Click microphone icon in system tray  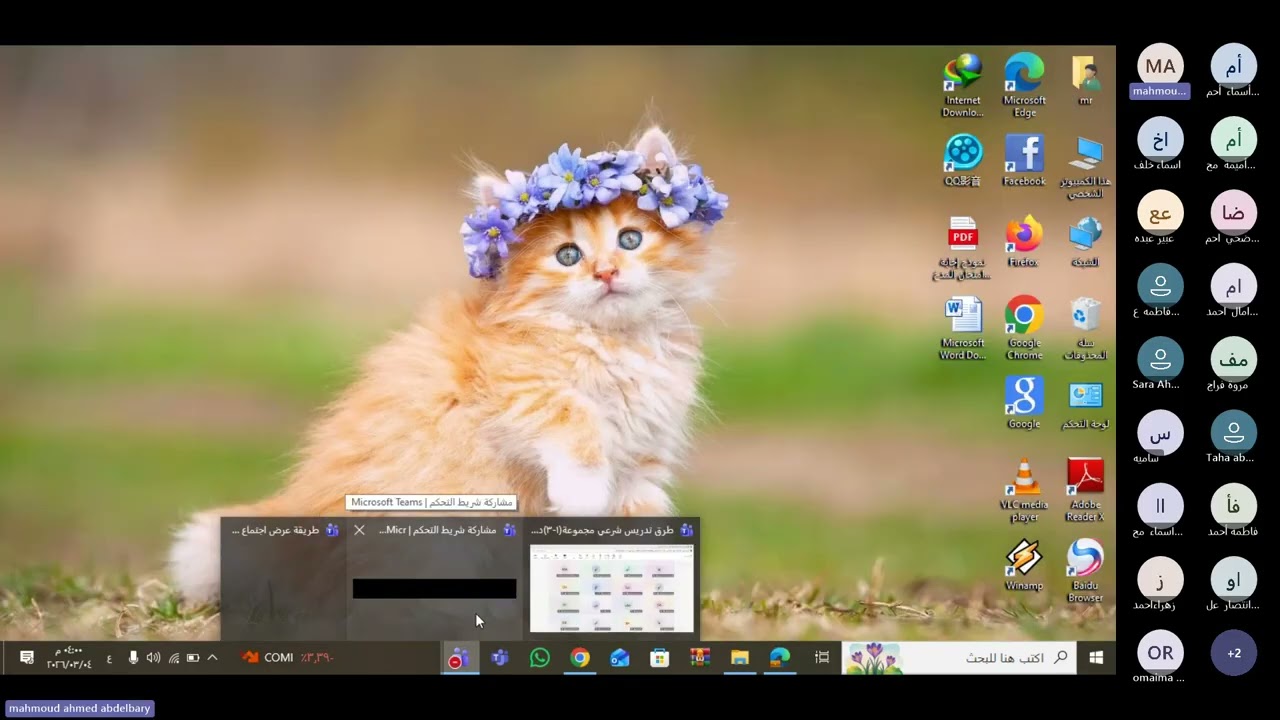coord(133,657)
